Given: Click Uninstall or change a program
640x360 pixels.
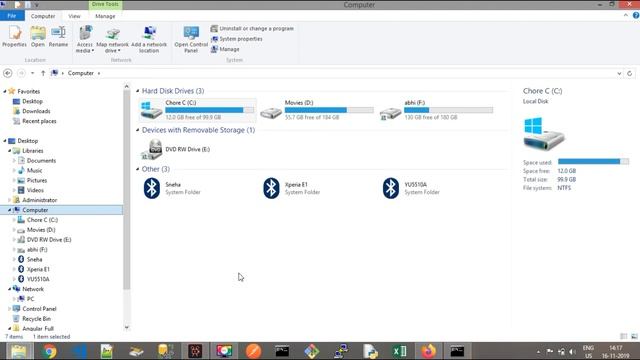Looking at the screenshot, I should [252, 29].
